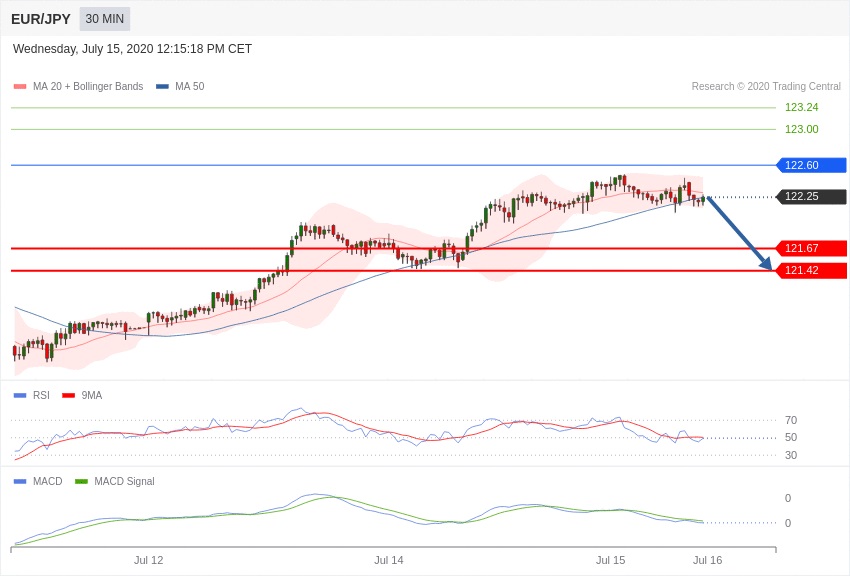The height and width of the screenshot is (576, 850).
Task: Click the 123.00 resistance level label
Action: [x=801, y=129]
